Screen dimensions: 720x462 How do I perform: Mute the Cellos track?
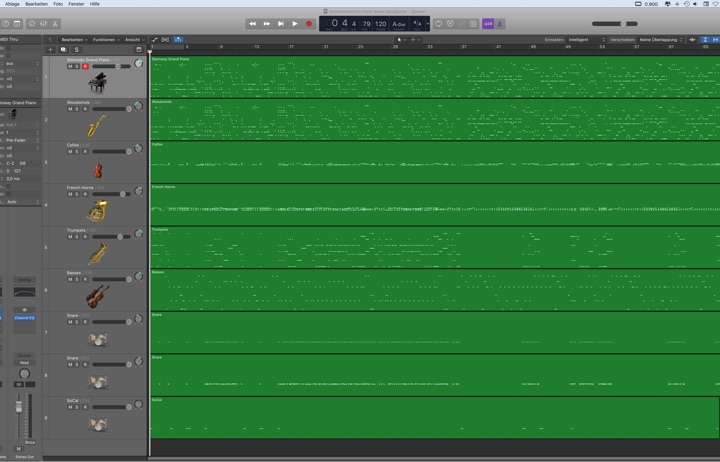pos(70,152)
